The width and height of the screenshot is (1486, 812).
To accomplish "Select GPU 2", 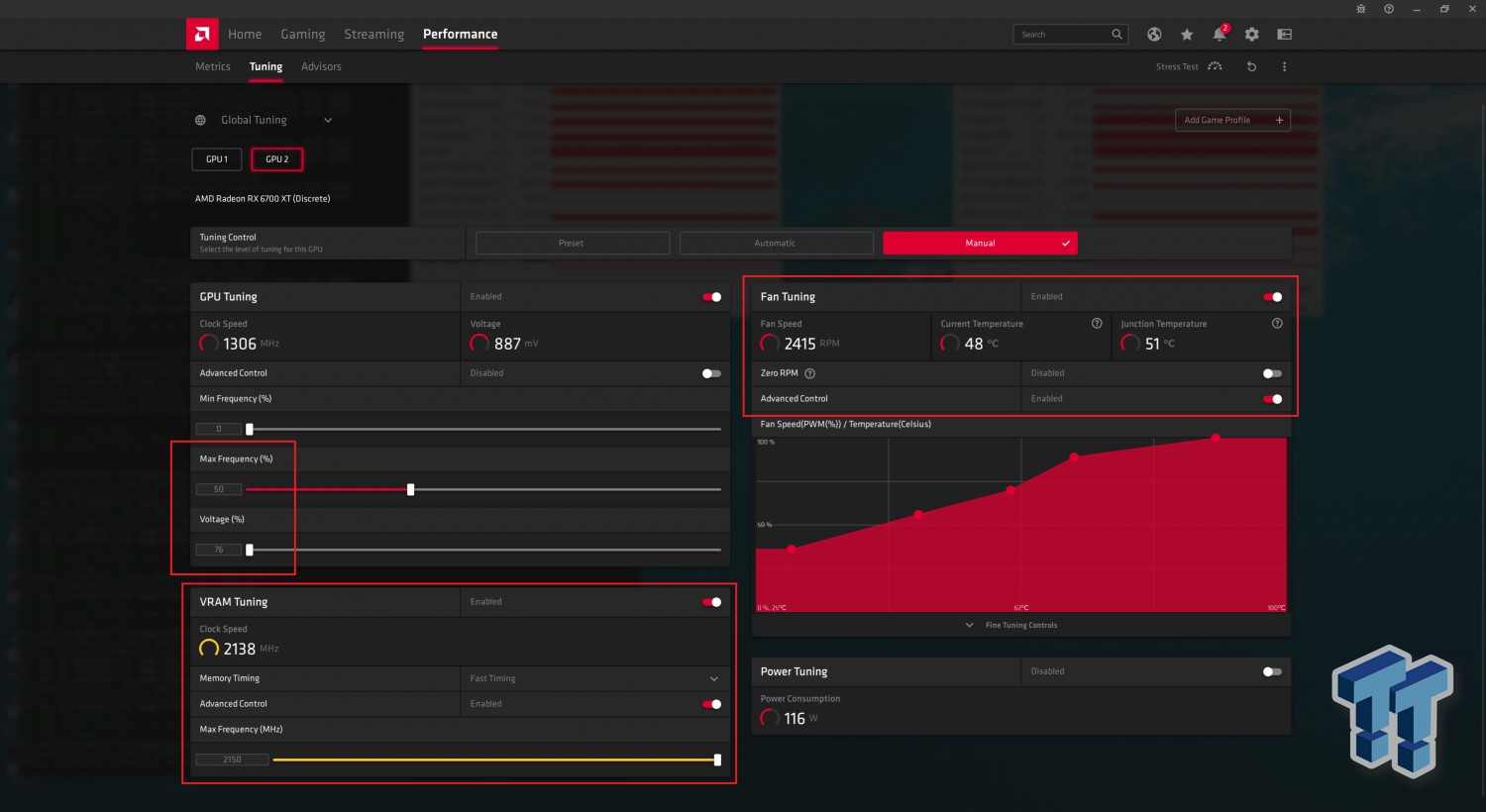I will 277,159.
